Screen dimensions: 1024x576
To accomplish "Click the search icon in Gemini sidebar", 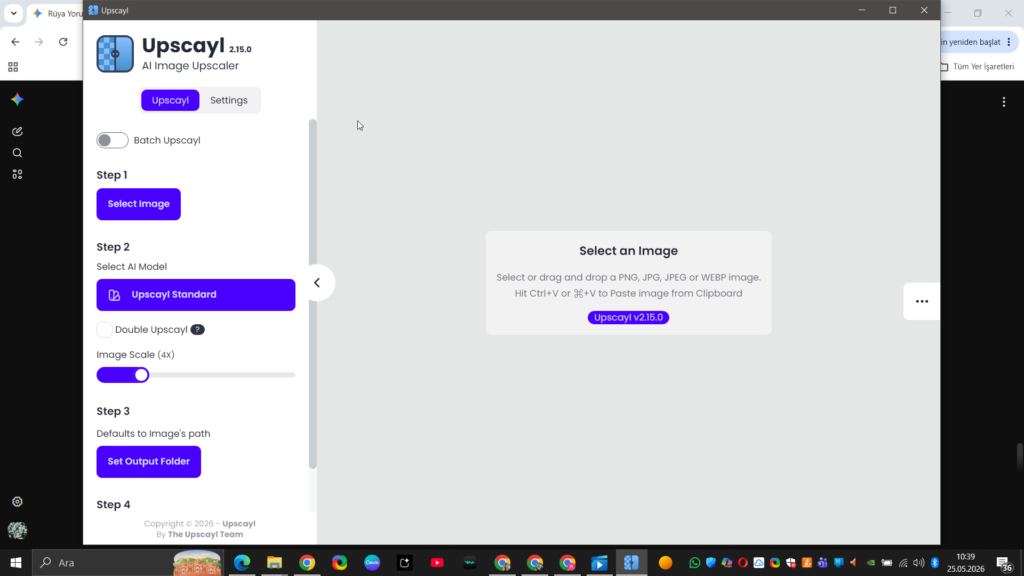I will point(18,153).
